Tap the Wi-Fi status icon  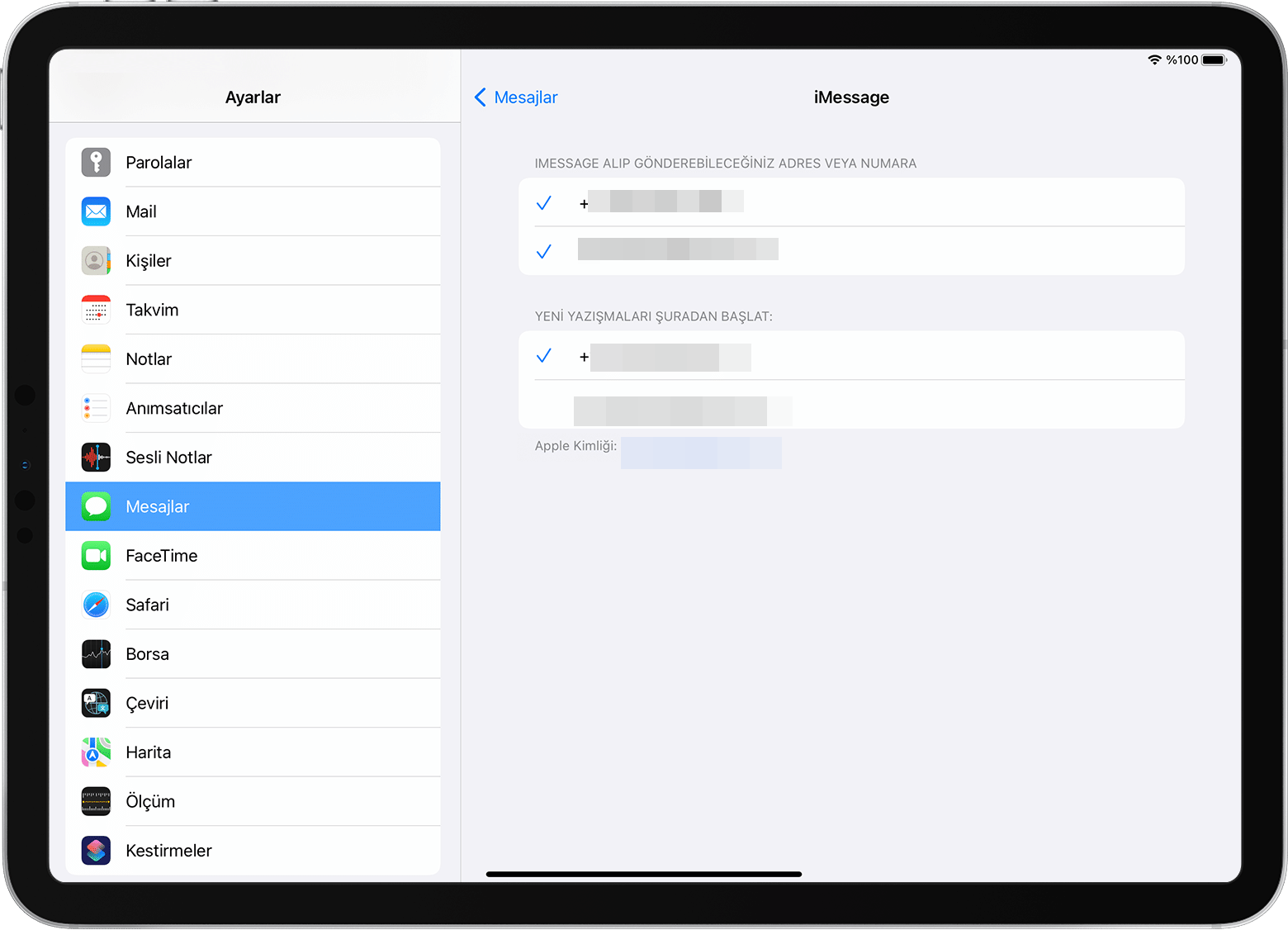click(1154, 59)
